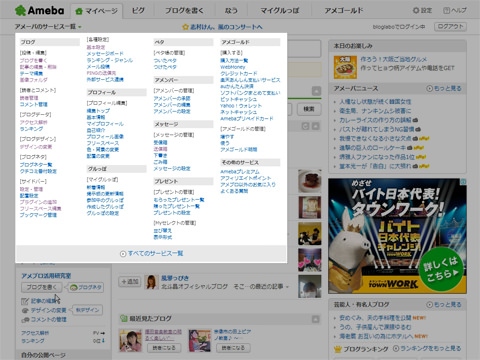Select つけたペタ in the service menu

(x=165, y=67)
